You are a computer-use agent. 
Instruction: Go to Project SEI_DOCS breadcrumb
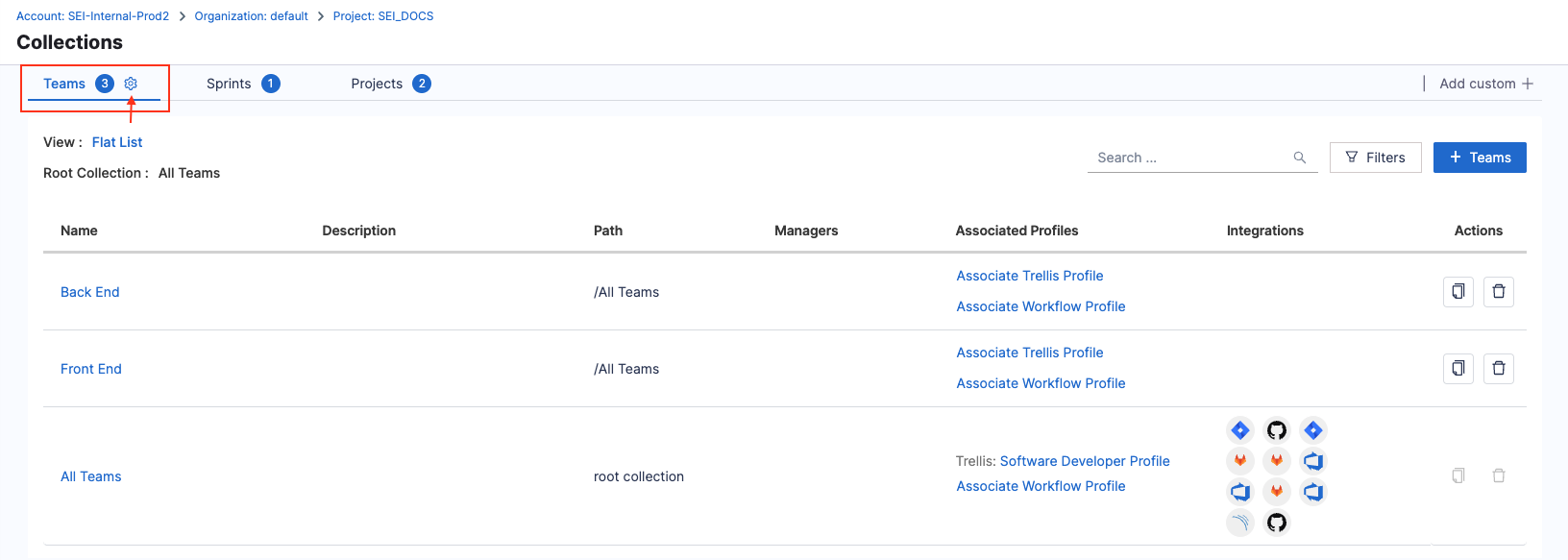(382, 16)
